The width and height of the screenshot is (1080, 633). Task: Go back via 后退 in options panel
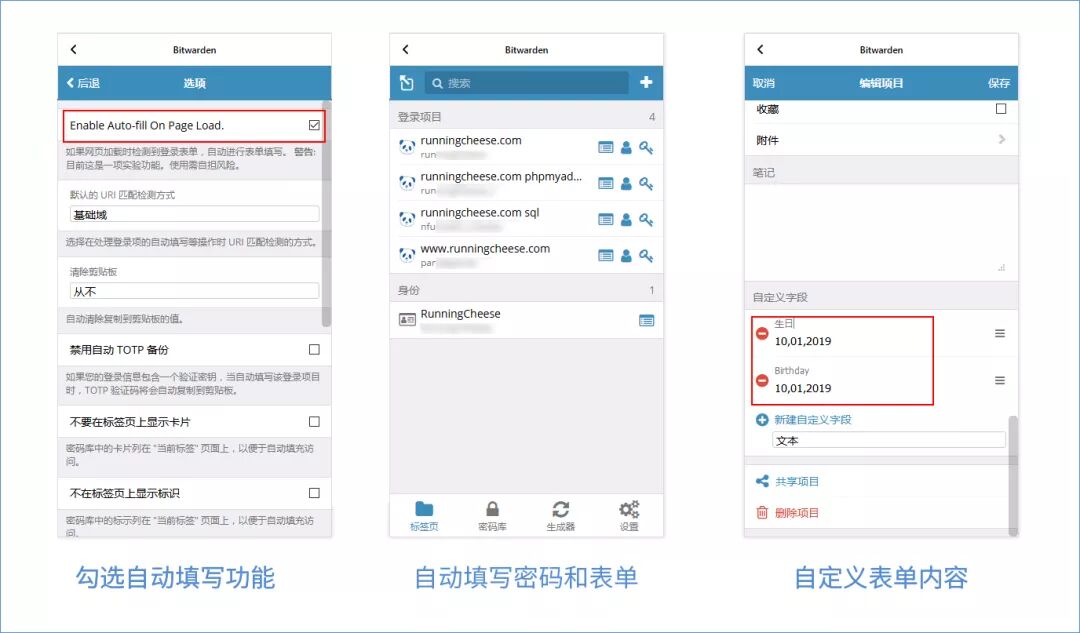[x=83, y=83]
